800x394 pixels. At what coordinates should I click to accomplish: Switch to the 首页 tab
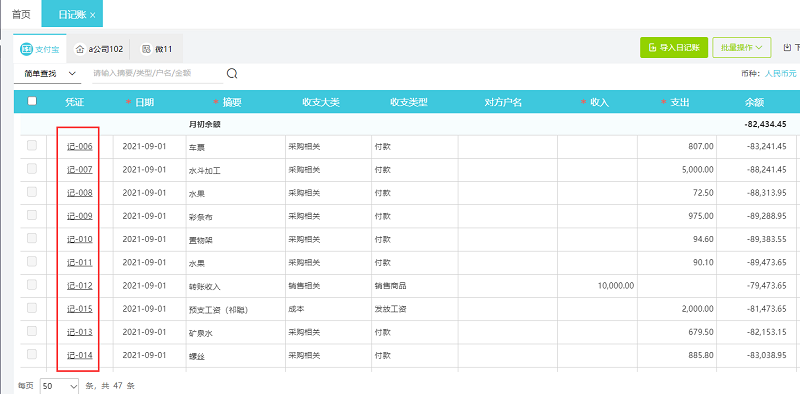[21, 14]
